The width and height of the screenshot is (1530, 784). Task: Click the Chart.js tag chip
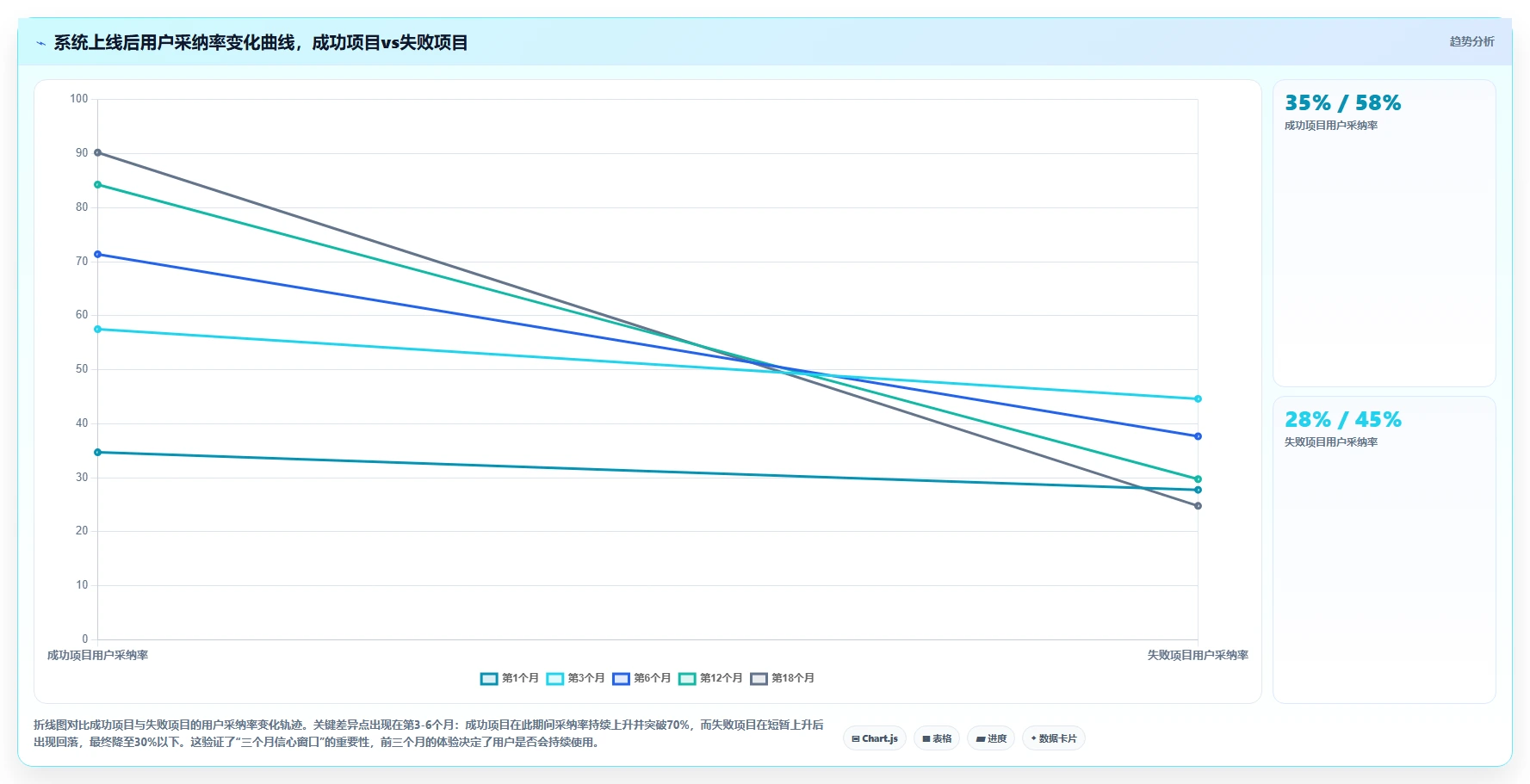tap(875, 738)
